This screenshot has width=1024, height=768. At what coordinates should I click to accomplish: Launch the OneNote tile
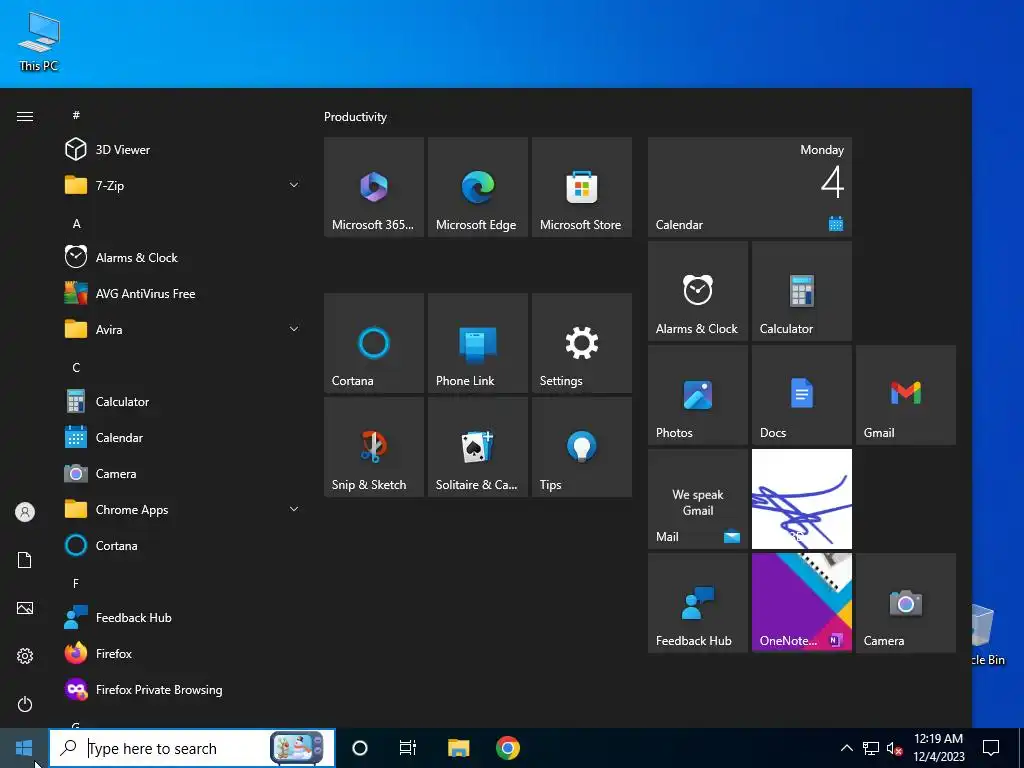(x=802, y=603)
